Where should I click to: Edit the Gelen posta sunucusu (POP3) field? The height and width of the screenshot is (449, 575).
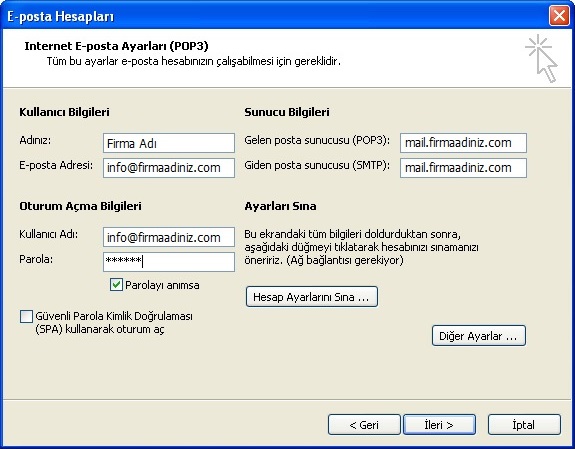coord(463,143)
